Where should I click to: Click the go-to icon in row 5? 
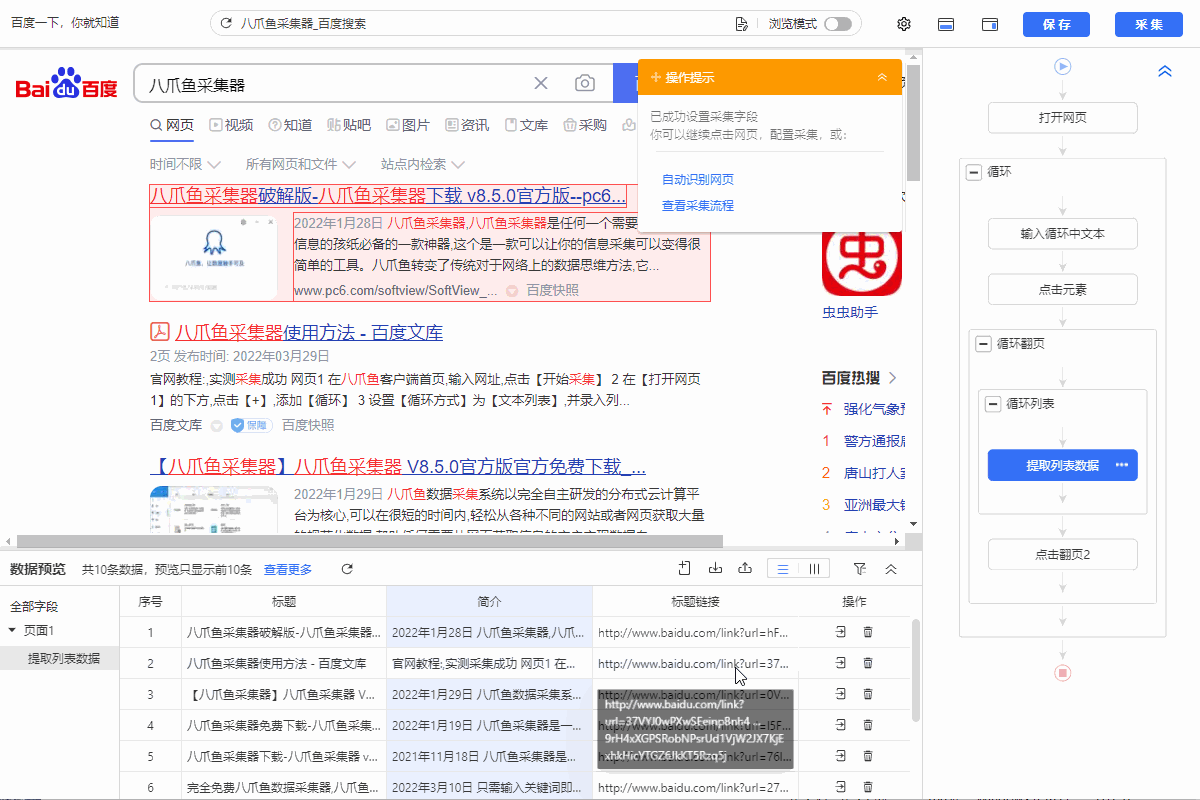pos(841,756)
